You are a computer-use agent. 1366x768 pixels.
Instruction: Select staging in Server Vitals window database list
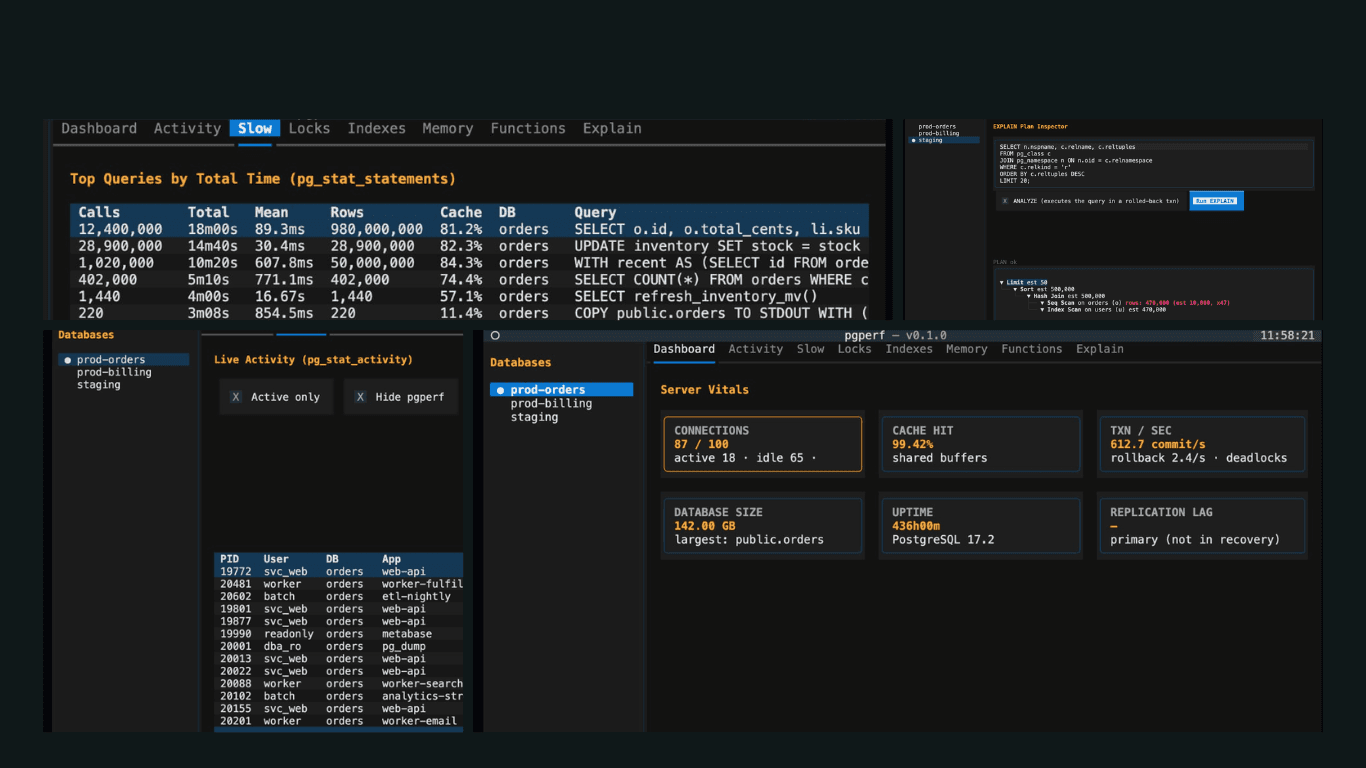(534, 417)
